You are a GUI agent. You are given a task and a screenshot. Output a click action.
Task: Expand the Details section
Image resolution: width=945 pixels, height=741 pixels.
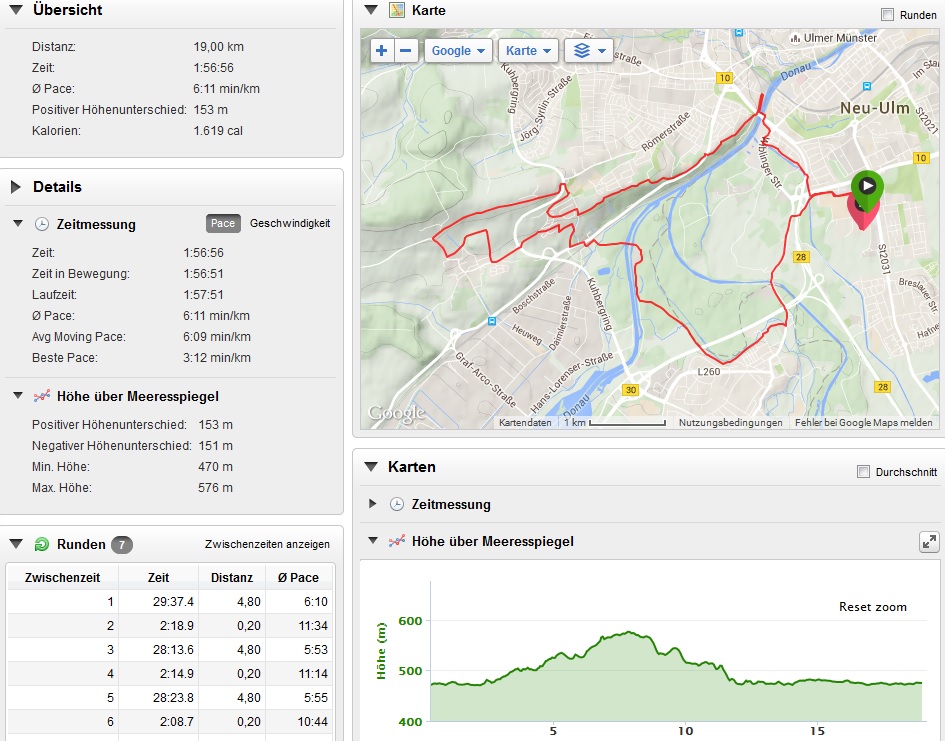coord(16,187)
